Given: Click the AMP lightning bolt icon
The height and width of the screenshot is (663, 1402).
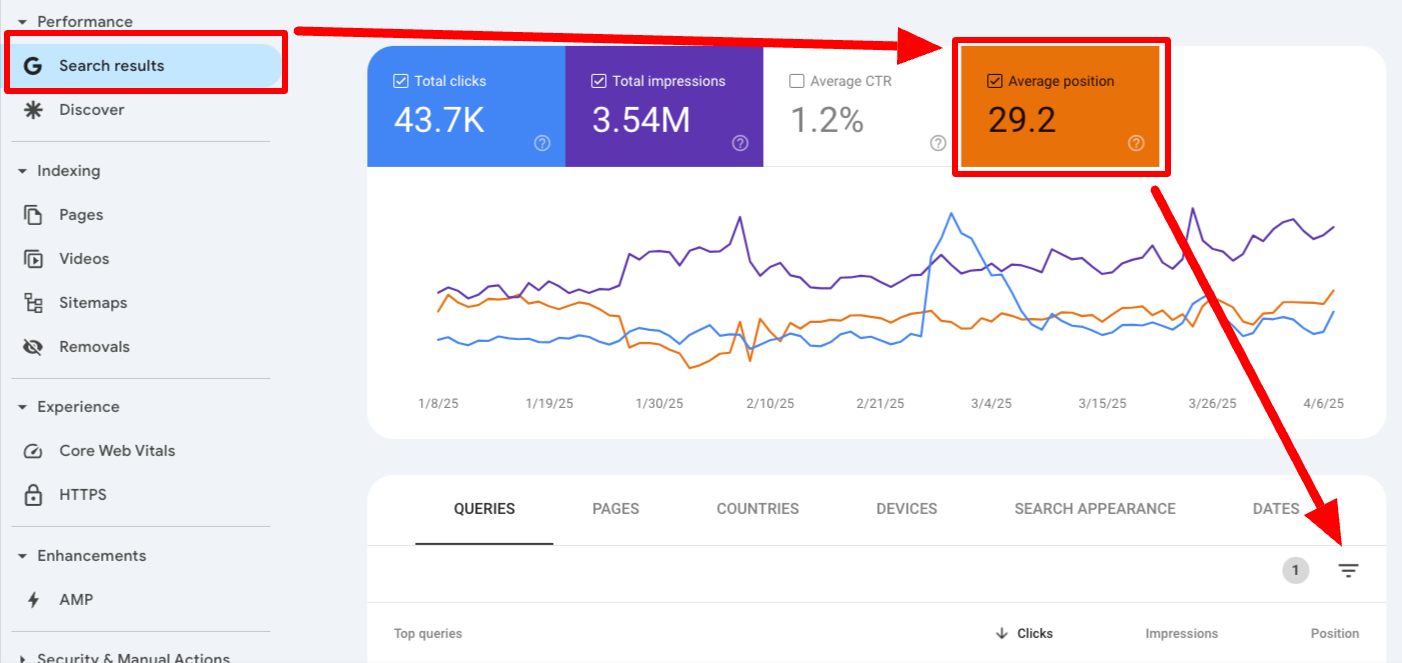Looking at the screenshot, I should click(x=33, y=600).
